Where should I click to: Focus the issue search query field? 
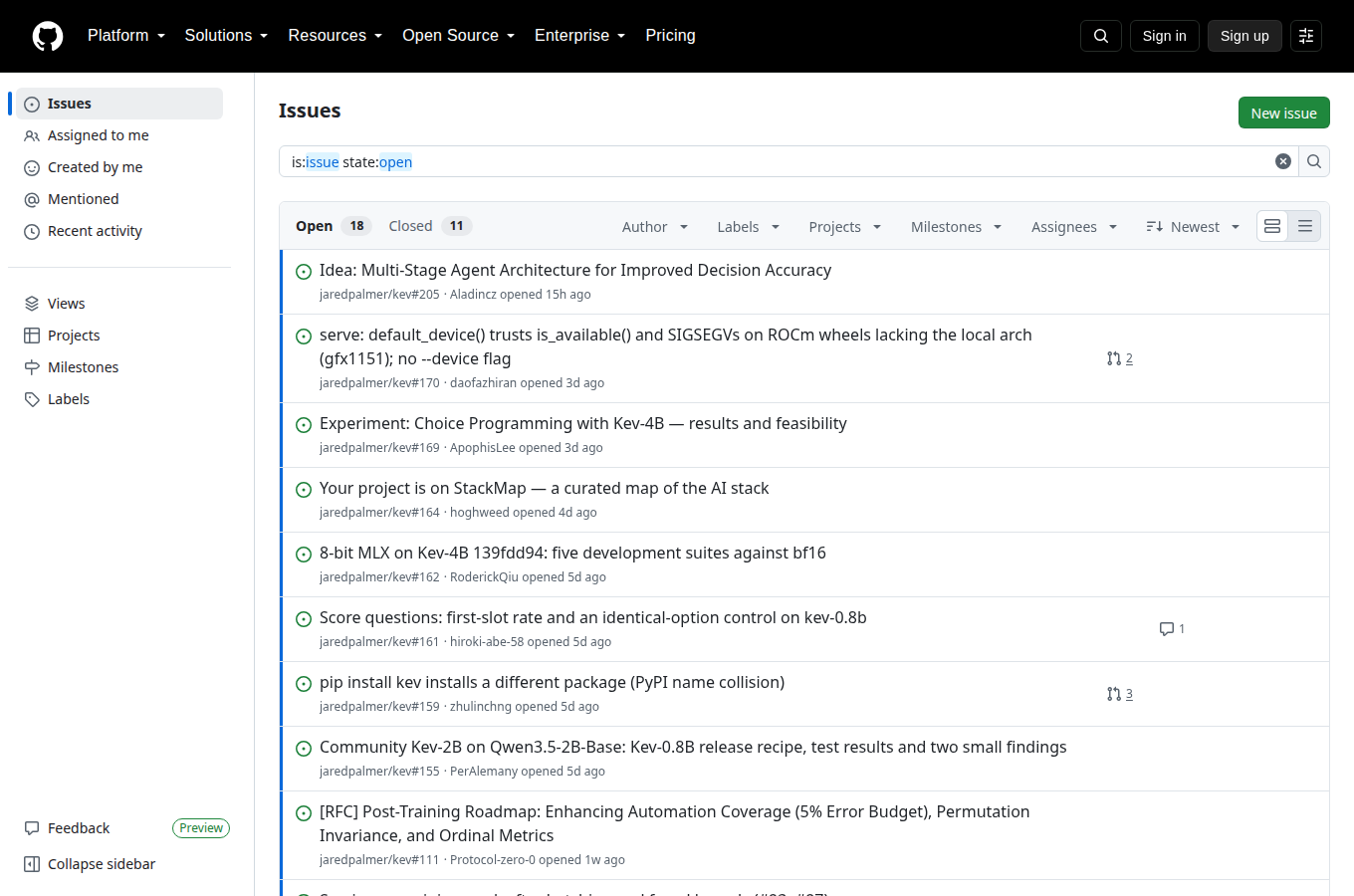(x=777, y=161)
